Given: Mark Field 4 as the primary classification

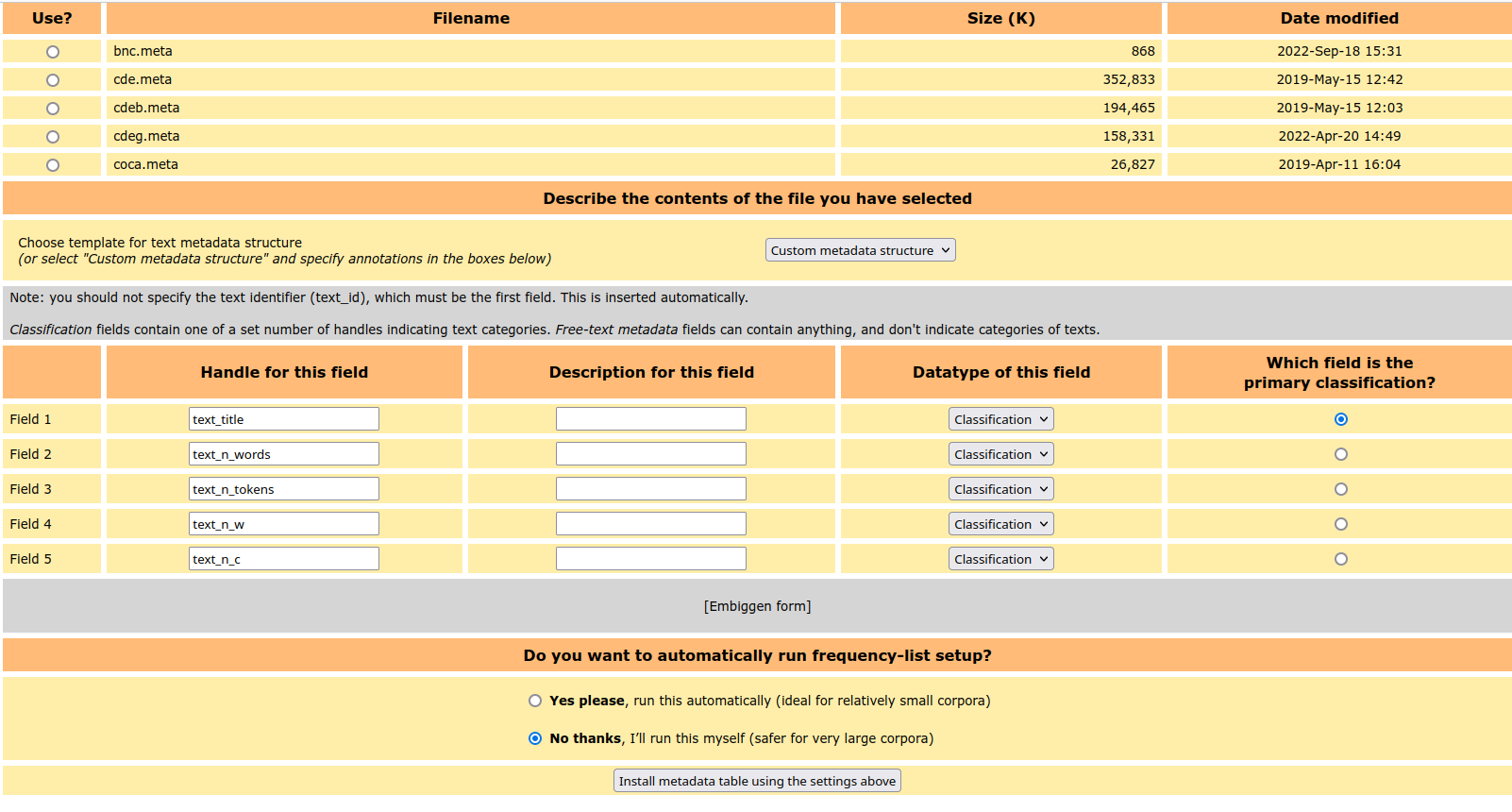Looking at the screenshot, I should pyautogui.click(x=1341, y=524).
